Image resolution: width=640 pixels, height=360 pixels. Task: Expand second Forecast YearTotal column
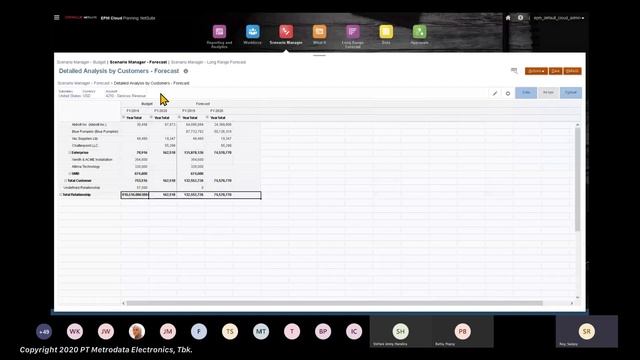point(207,118)
